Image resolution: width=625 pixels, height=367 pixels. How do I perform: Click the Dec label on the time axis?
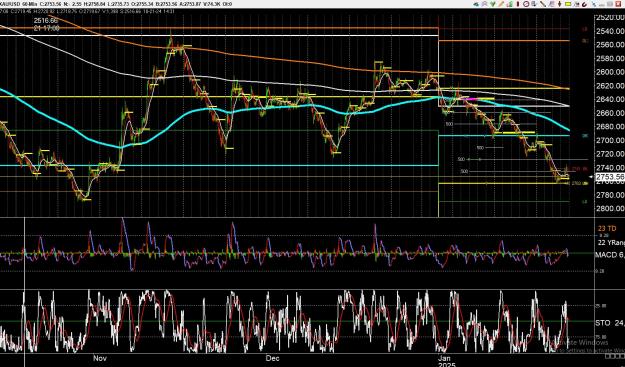coord(273,358)
